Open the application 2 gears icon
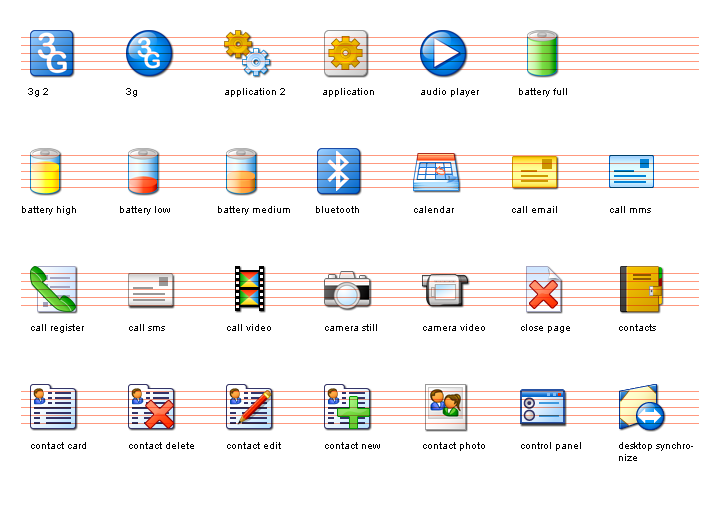The height and width of the screenshot is (515, 720). (x=247, y=54)
